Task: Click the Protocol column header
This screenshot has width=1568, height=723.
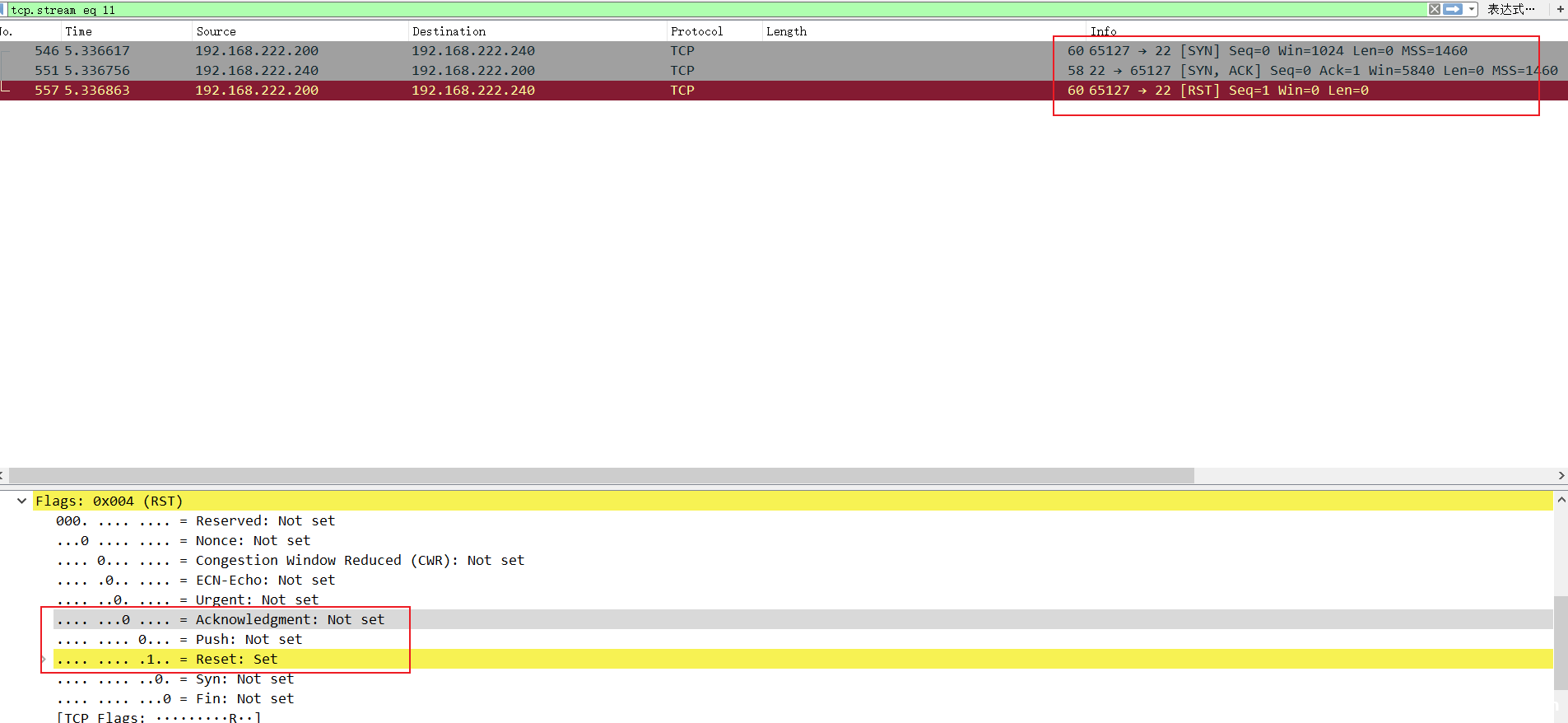Action: pos(696,31)
